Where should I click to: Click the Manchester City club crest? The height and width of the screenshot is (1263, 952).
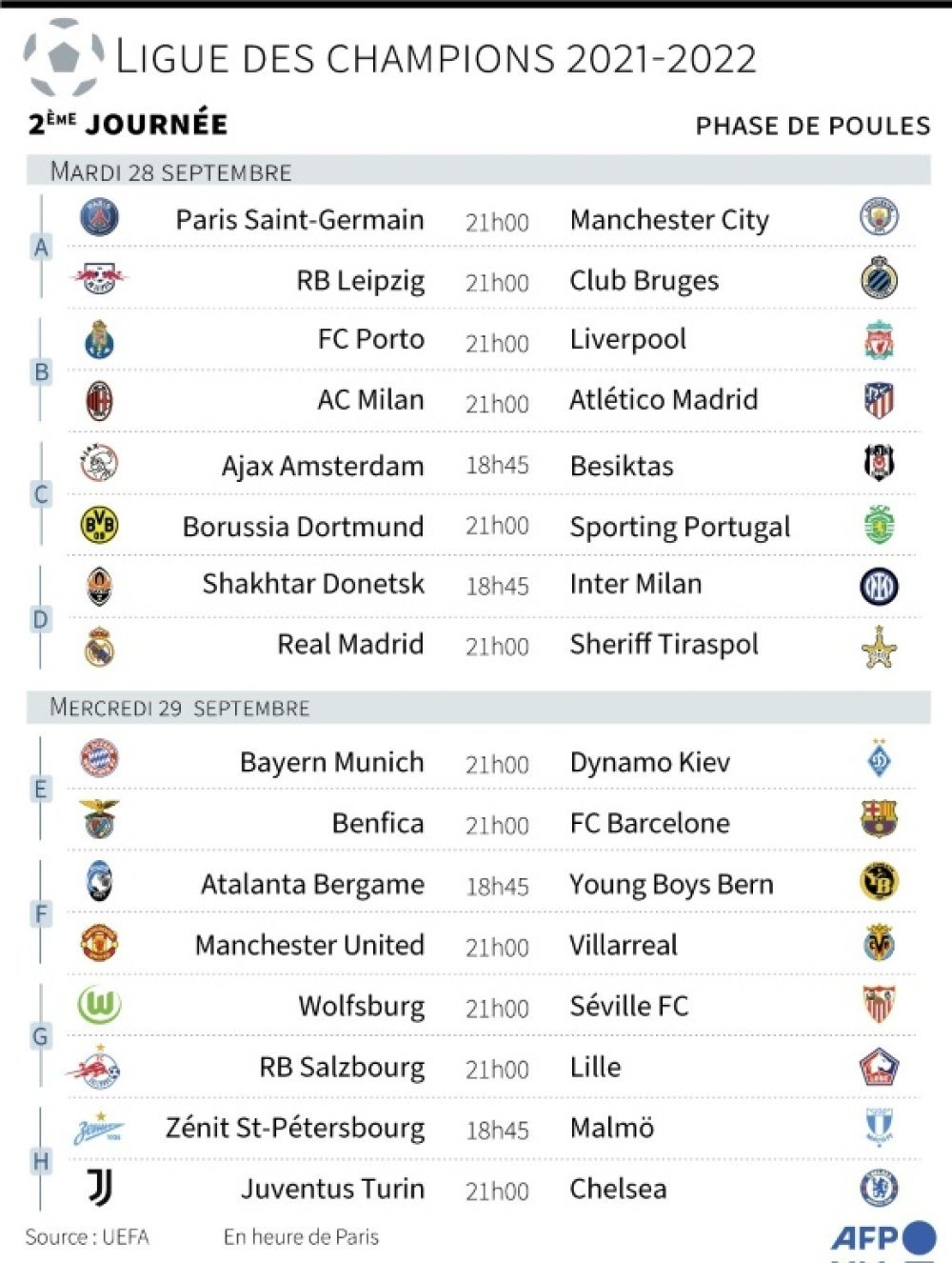pyautogui.click(x=879, y=217)
